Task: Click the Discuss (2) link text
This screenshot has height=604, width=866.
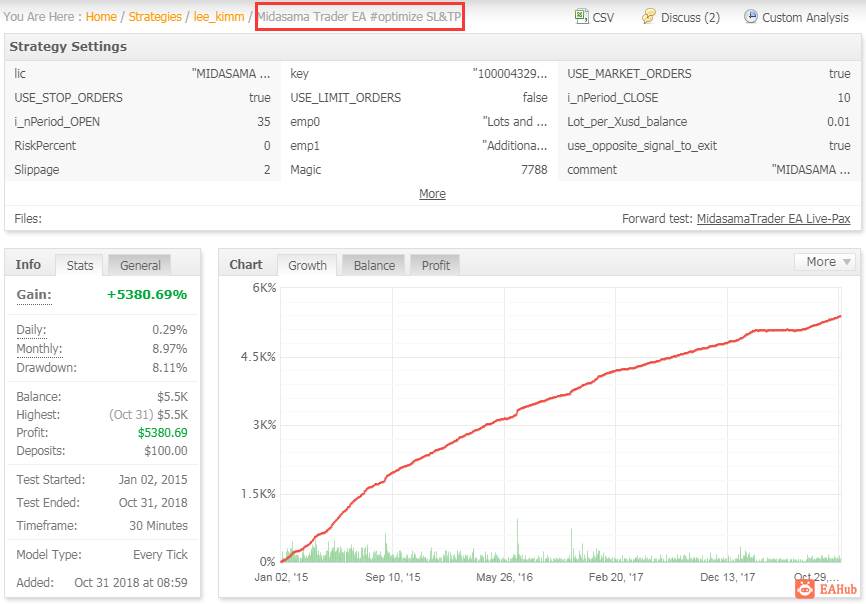Action: [x=690, y=18]
